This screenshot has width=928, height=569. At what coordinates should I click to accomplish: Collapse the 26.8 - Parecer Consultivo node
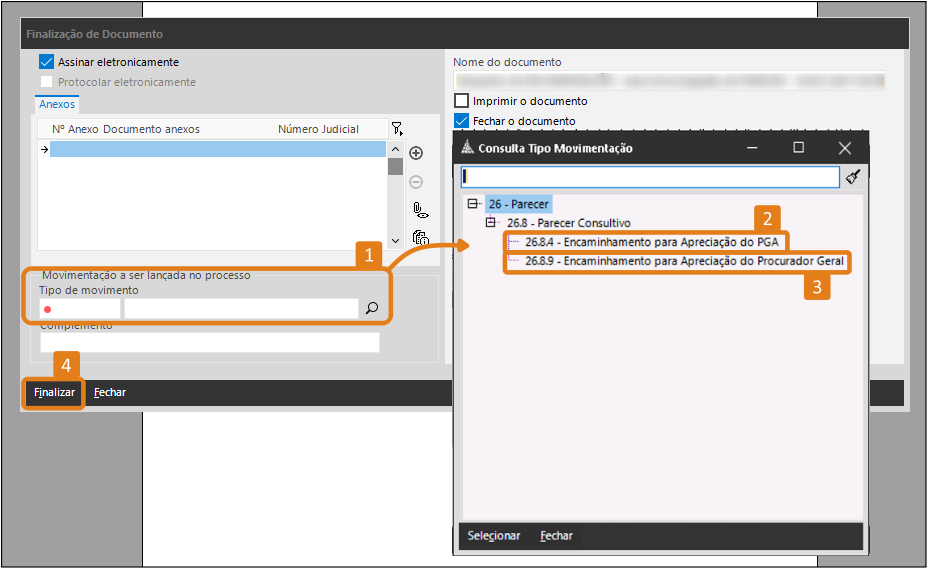tap(491, 223)
